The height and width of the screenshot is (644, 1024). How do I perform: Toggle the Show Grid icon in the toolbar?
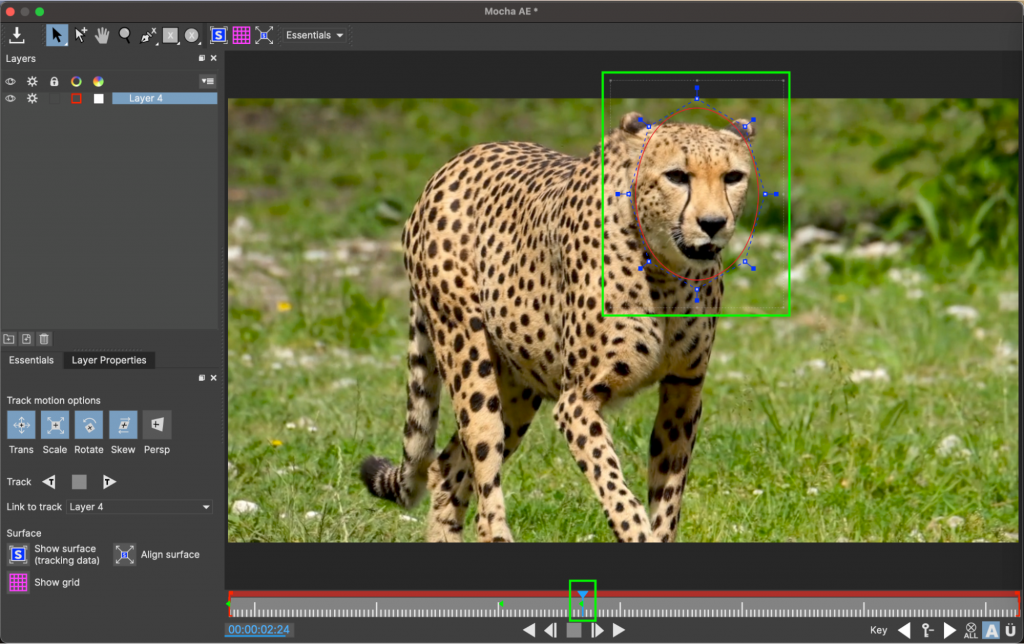241,35
